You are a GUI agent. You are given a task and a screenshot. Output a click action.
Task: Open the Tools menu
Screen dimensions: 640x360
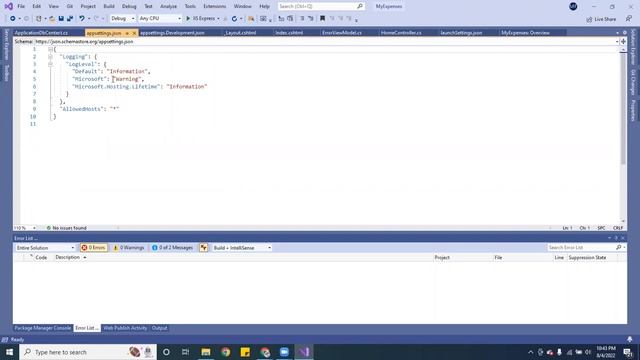pyautogui.click(x=190, y=7)
